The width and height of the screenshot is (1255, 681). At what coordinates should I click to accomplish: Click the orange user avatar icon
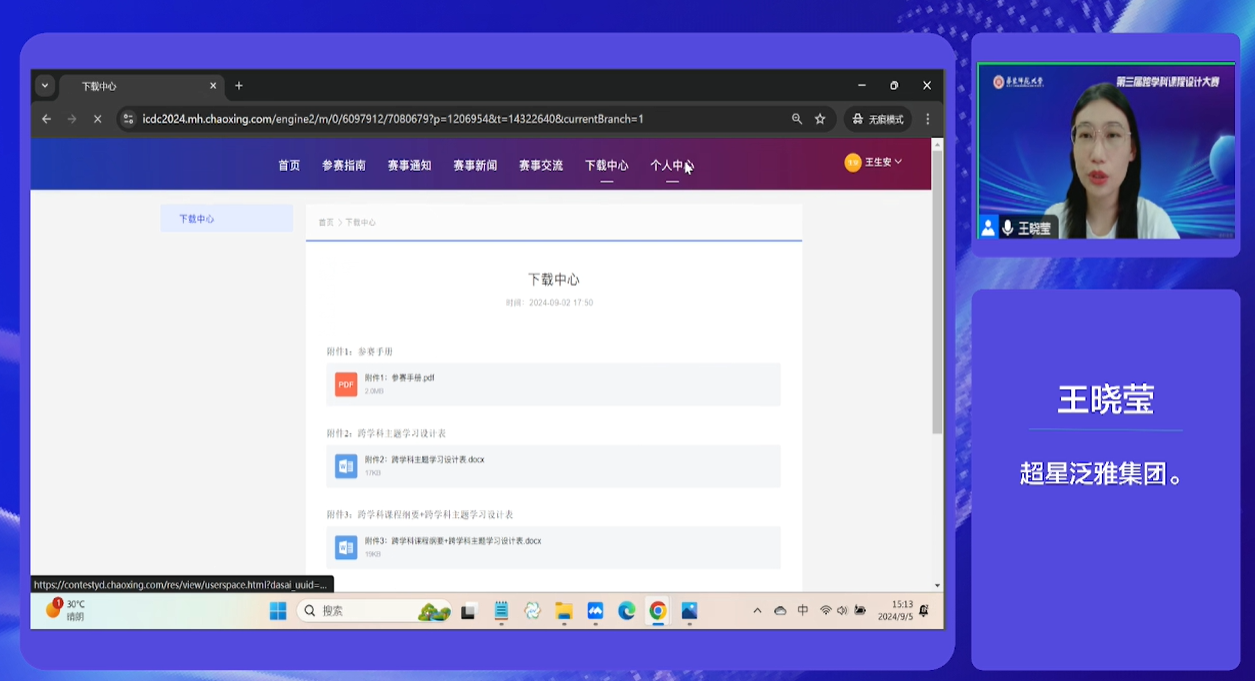(x=853, y=162)
